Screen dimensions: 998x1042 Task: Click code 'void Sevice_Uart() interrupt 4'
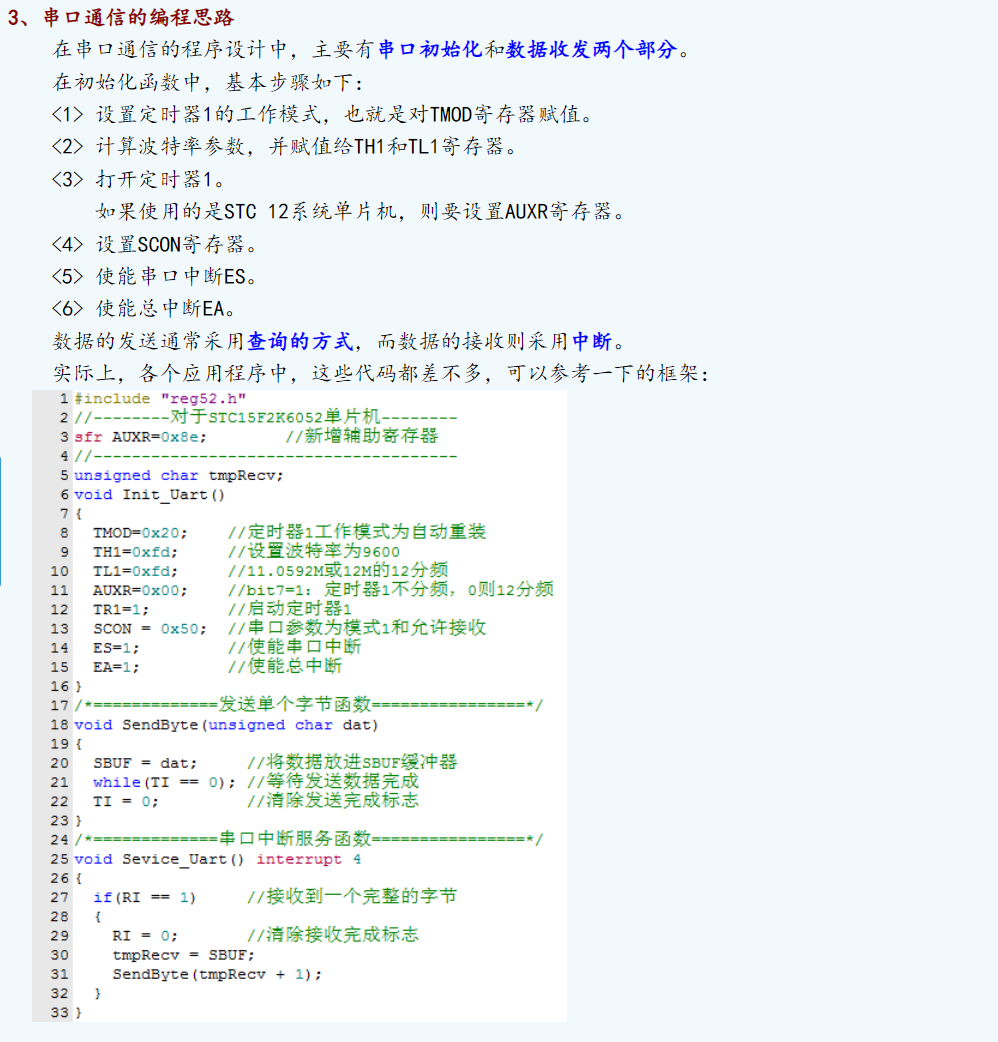click(x=218, y=859)
